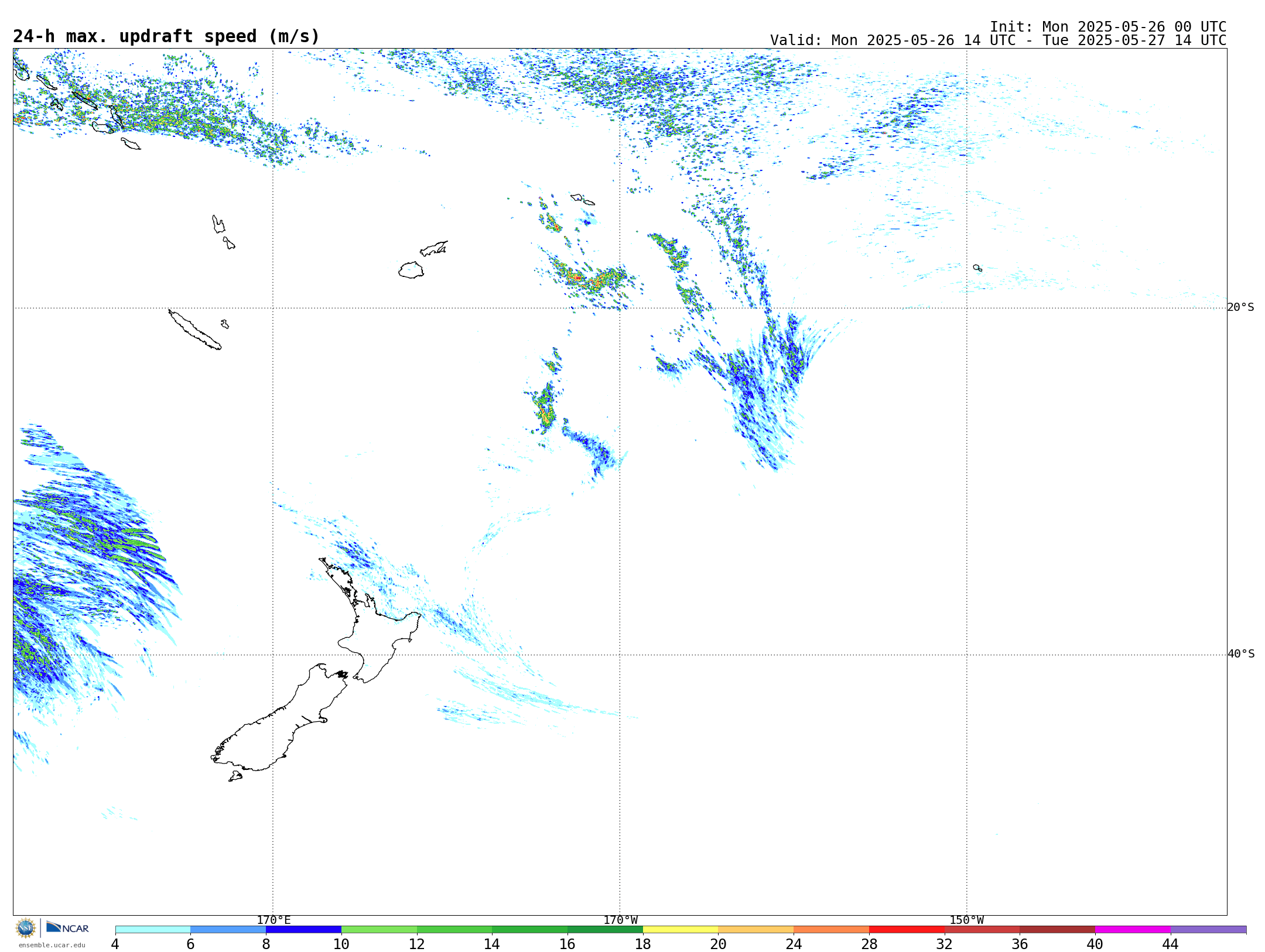Click the Viti Levu (Fiji) island outline
1265x952 pixels.
click(x=411, y=270)
